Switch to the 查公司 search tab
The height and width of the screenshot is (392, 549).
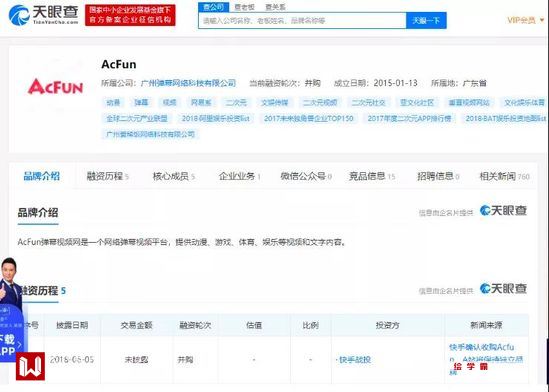213,7
